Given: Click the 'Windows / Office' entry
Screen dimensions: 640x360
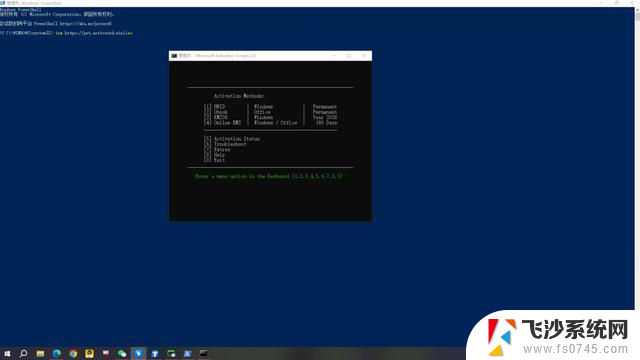Looking at the screenshot, I should [276, 122].
